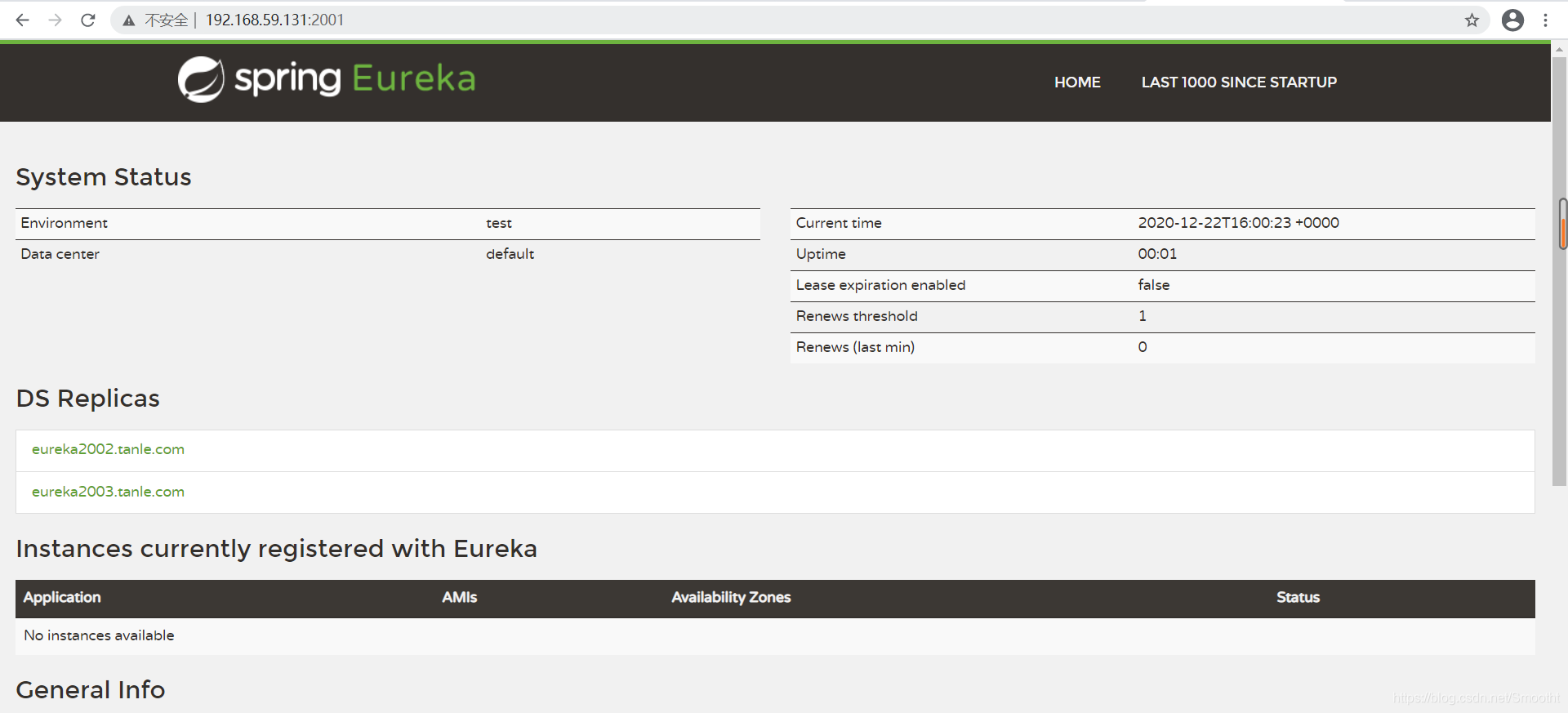The image size is (1568, 713).
Task: Select the Renews (last min) value 0
Action: pyautogui.click(x=1143, y=347)
